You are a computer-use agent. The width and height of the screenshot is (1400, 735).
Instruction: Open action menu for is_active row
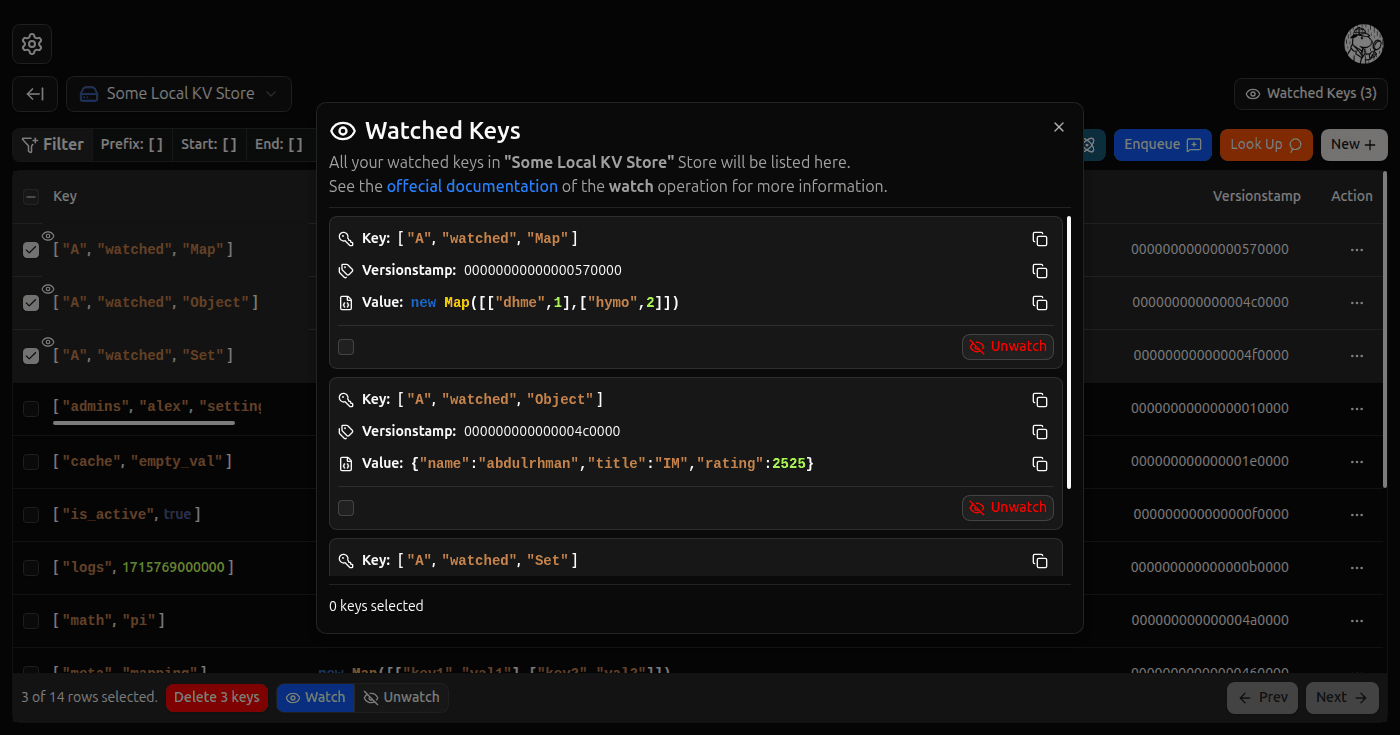tap(1357, 515)
